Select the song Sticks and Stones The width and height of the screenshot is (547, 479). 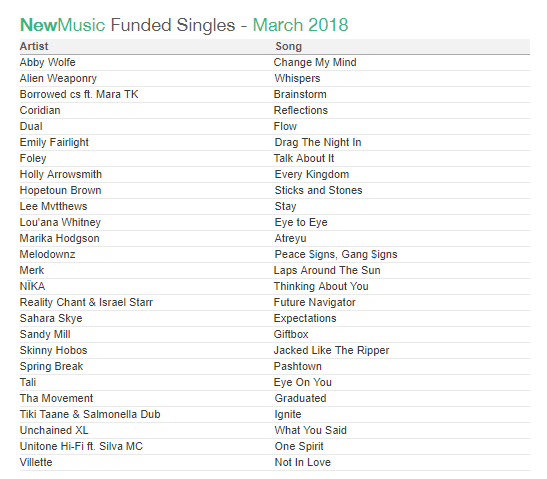[319, 190]
